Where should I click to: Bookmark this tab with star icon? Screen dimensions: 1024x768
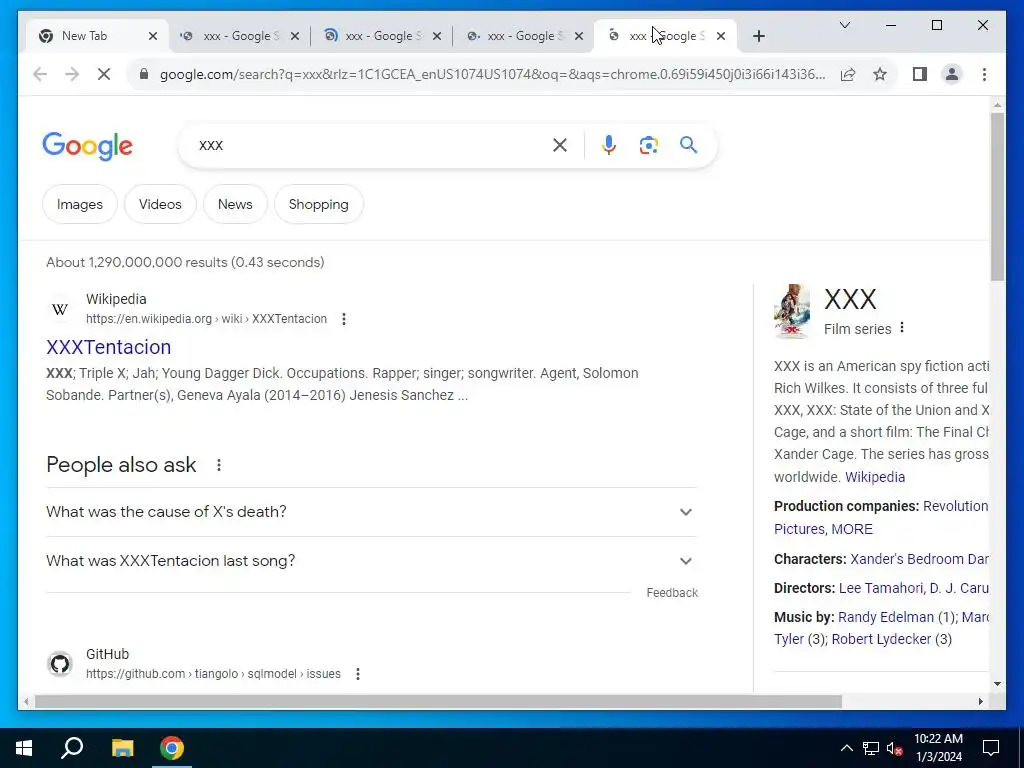tap(880, 74)
